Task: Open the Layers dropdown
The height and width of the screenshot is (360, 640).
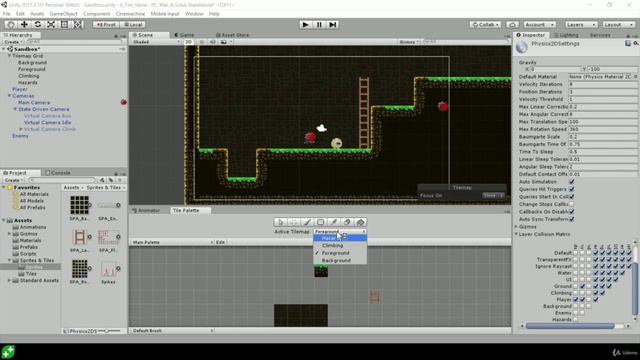Action: click(x=581, y=24)
